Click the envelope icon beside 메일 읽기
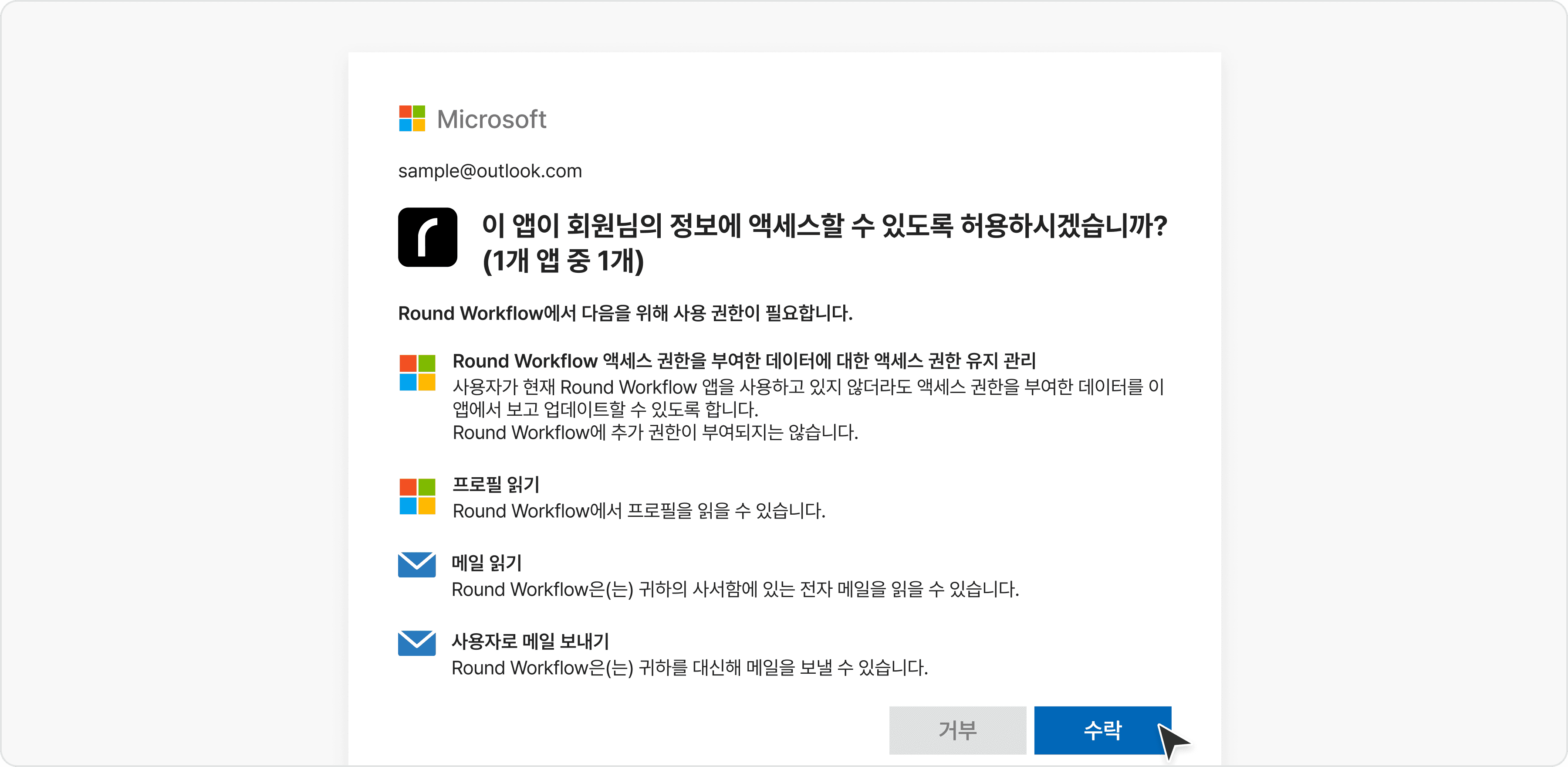1568x767 pixels. pyautogui.click(x=417, y=565)
